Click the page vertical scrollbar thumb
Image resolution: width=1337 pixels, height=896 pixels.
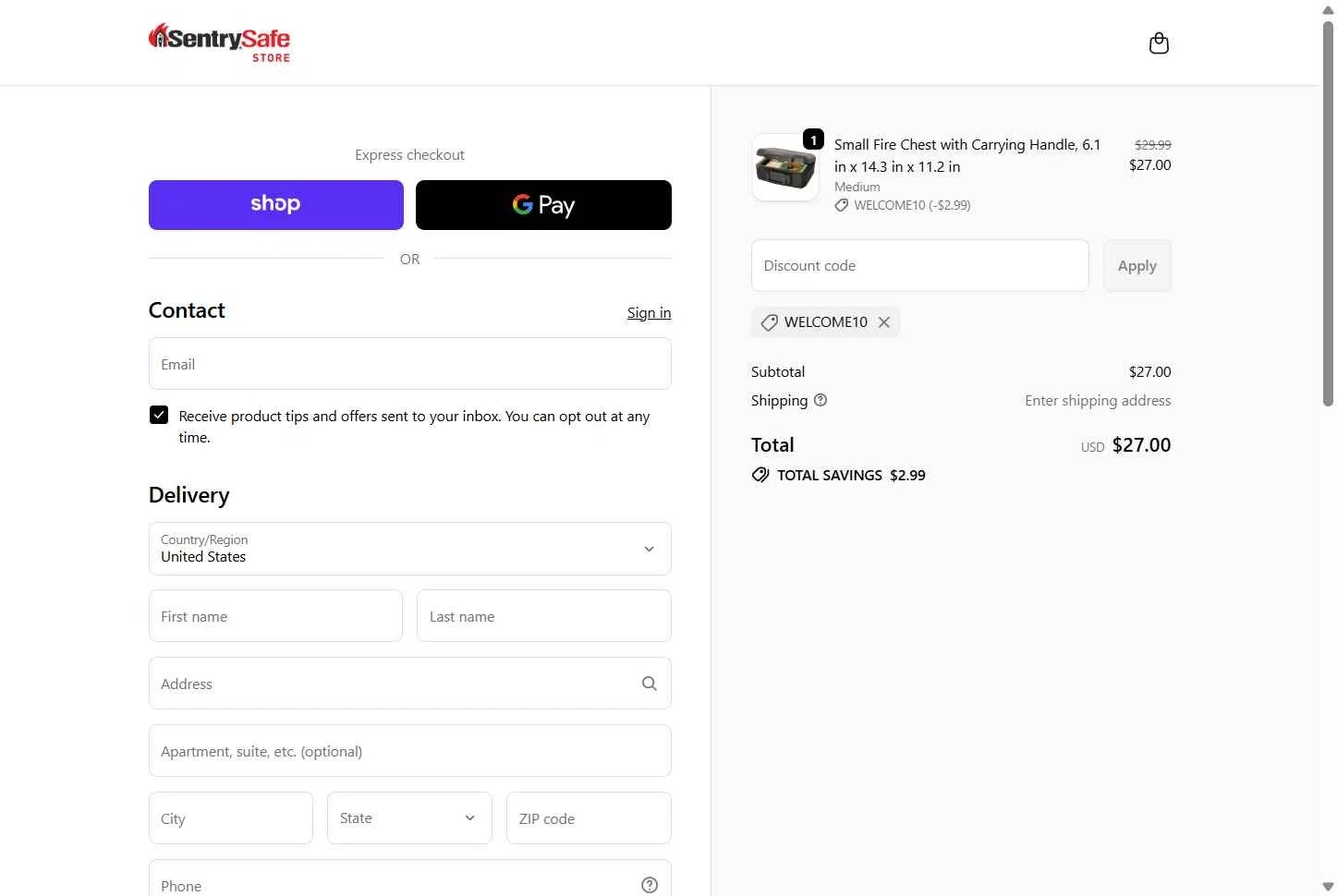click(x=1328, y=212)
